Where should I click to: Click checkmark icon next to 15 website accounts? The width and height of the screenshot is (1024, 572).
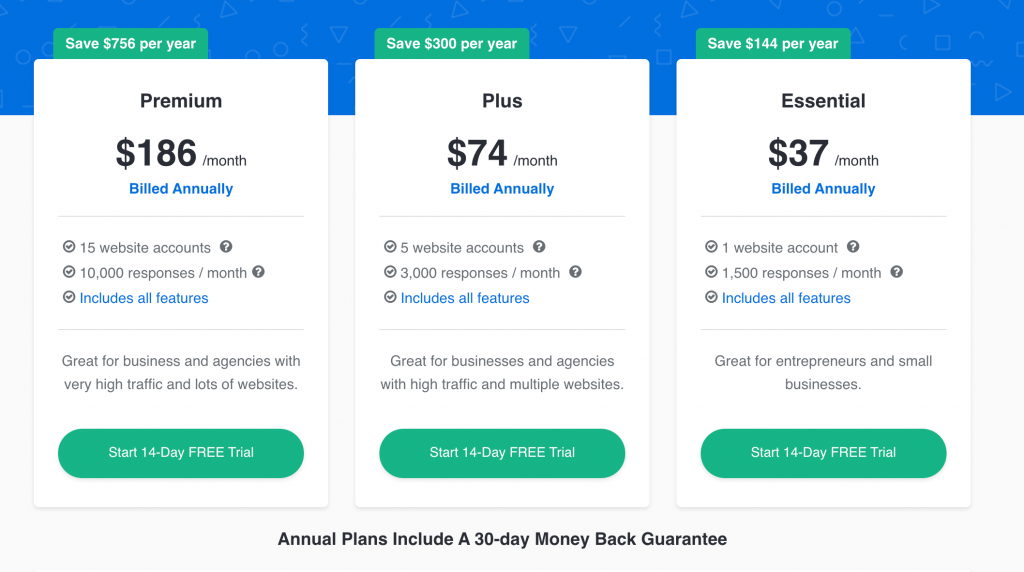click(69, 246)
